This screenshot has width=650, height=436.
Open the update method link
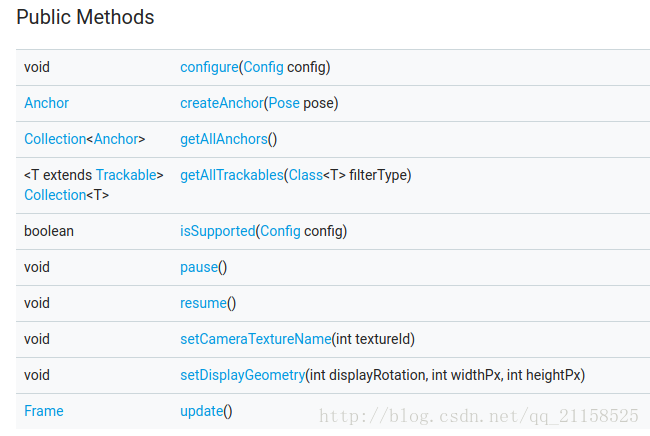point(201,411)
